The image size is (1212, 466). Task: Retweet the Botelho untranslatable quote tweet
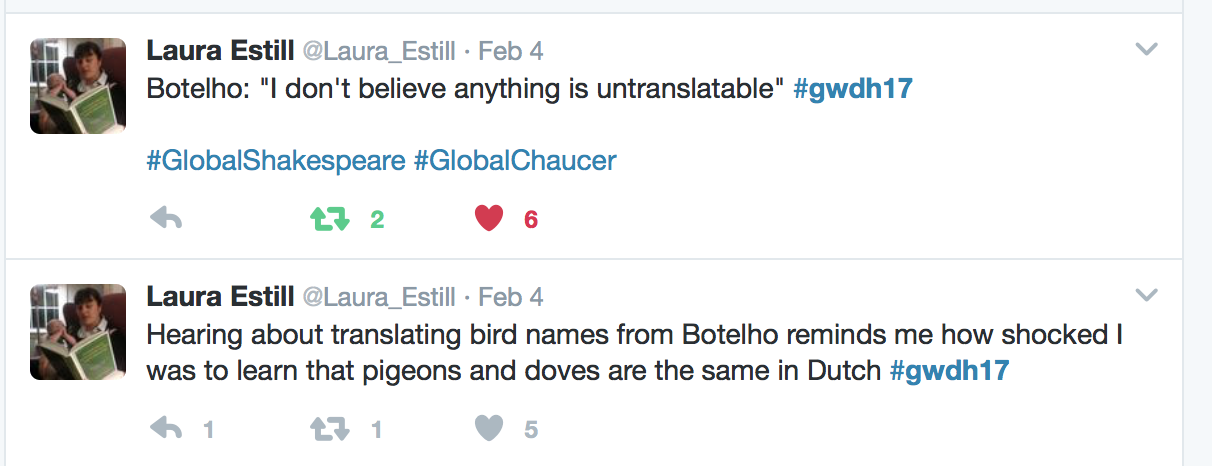pyautogui.click(x=330, y=219)
